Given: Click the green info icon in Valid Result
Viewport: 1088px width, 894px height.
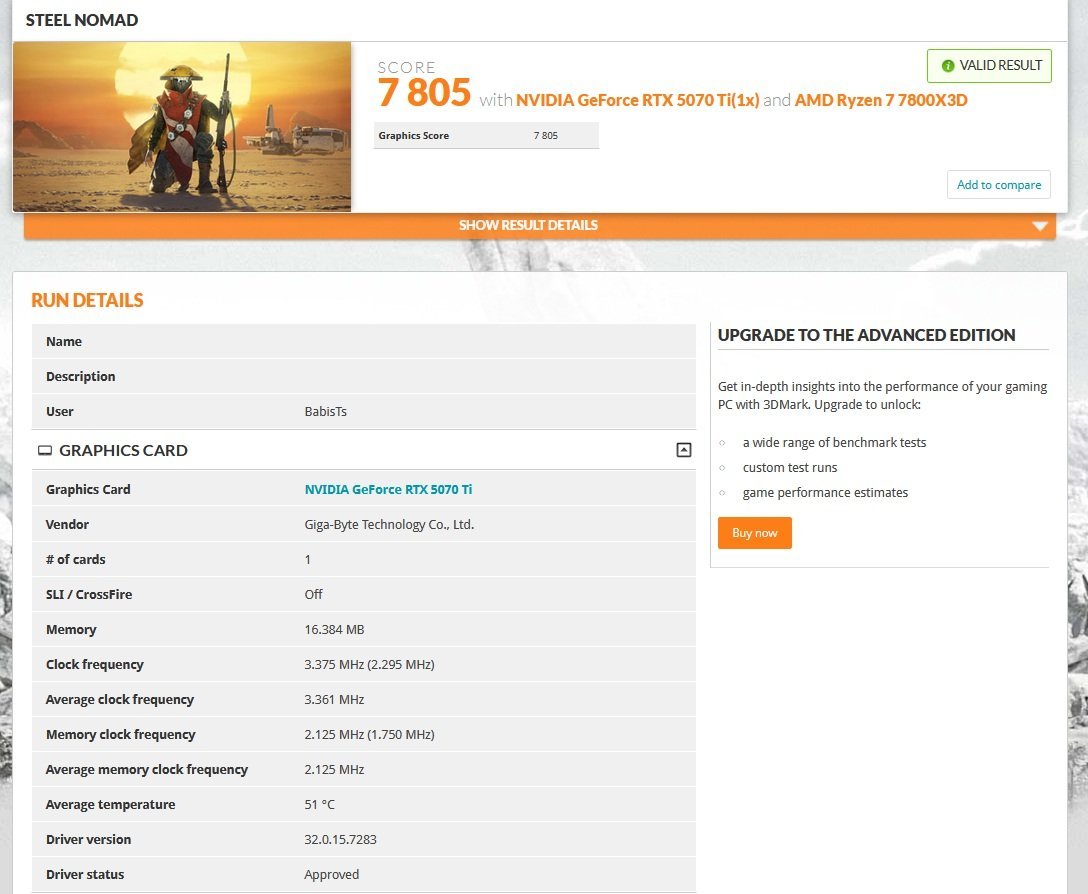Looking at the screenshot, I should 947,66.
